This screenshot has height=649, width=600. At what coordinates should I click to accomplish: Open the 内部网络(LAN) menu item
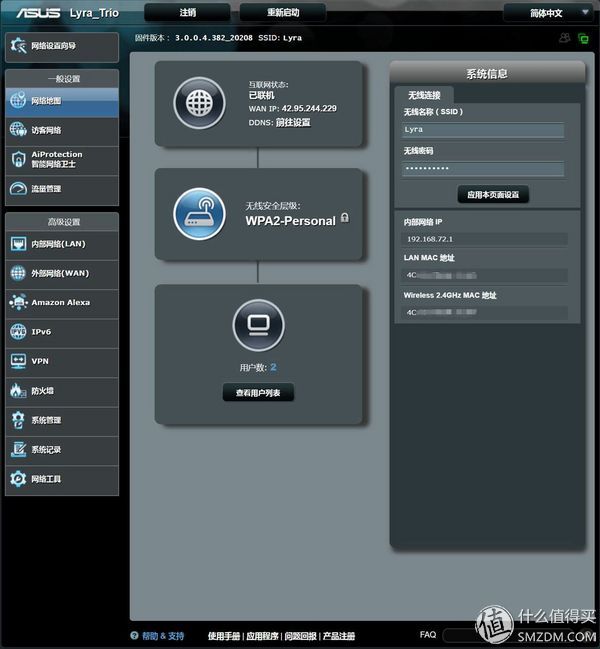[x=62, y=244]
